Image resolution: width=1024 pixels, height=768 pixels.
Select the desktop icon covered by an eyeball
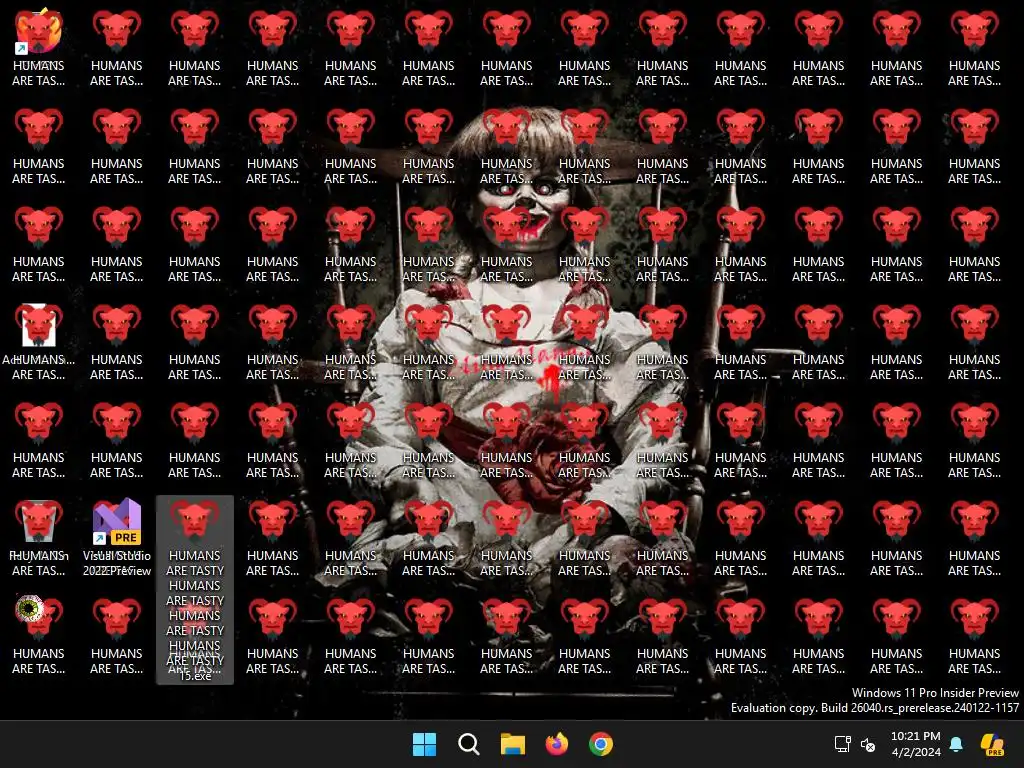pos(39,634)
